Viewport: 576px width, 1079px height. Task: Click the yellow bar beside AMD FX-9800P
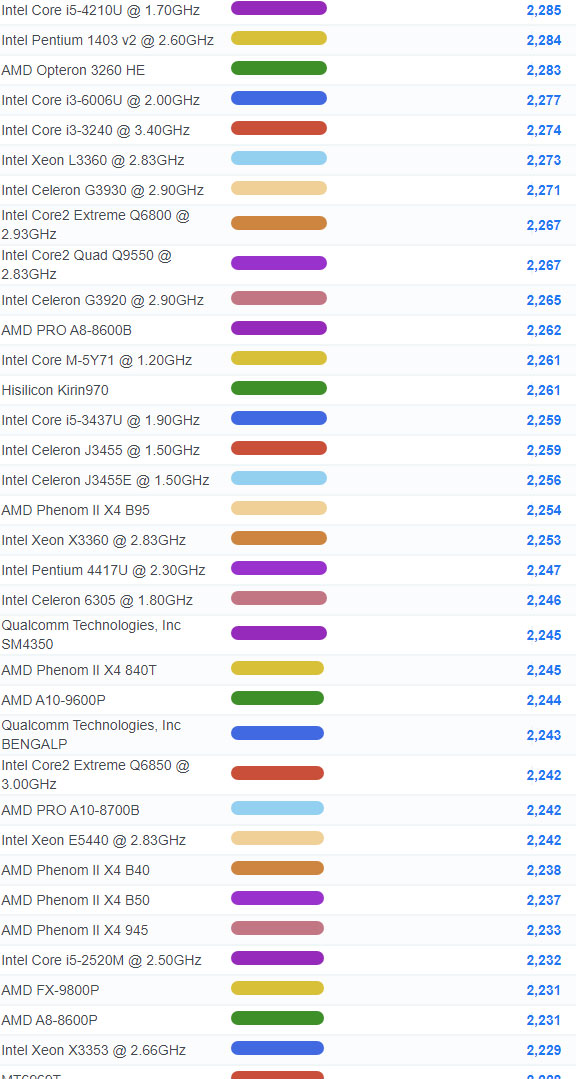pos(277,988)
